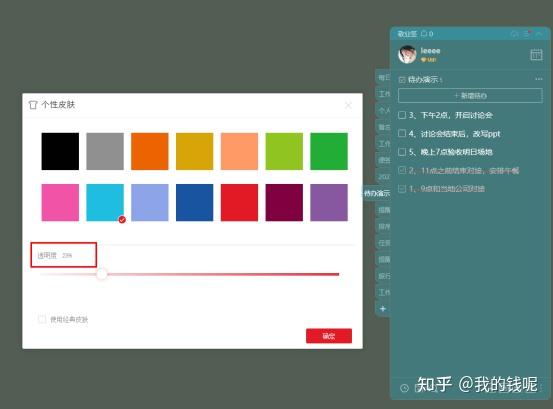Select the 个人 side tab
This screenshot has height=409, width=553.
click(384, 110)
